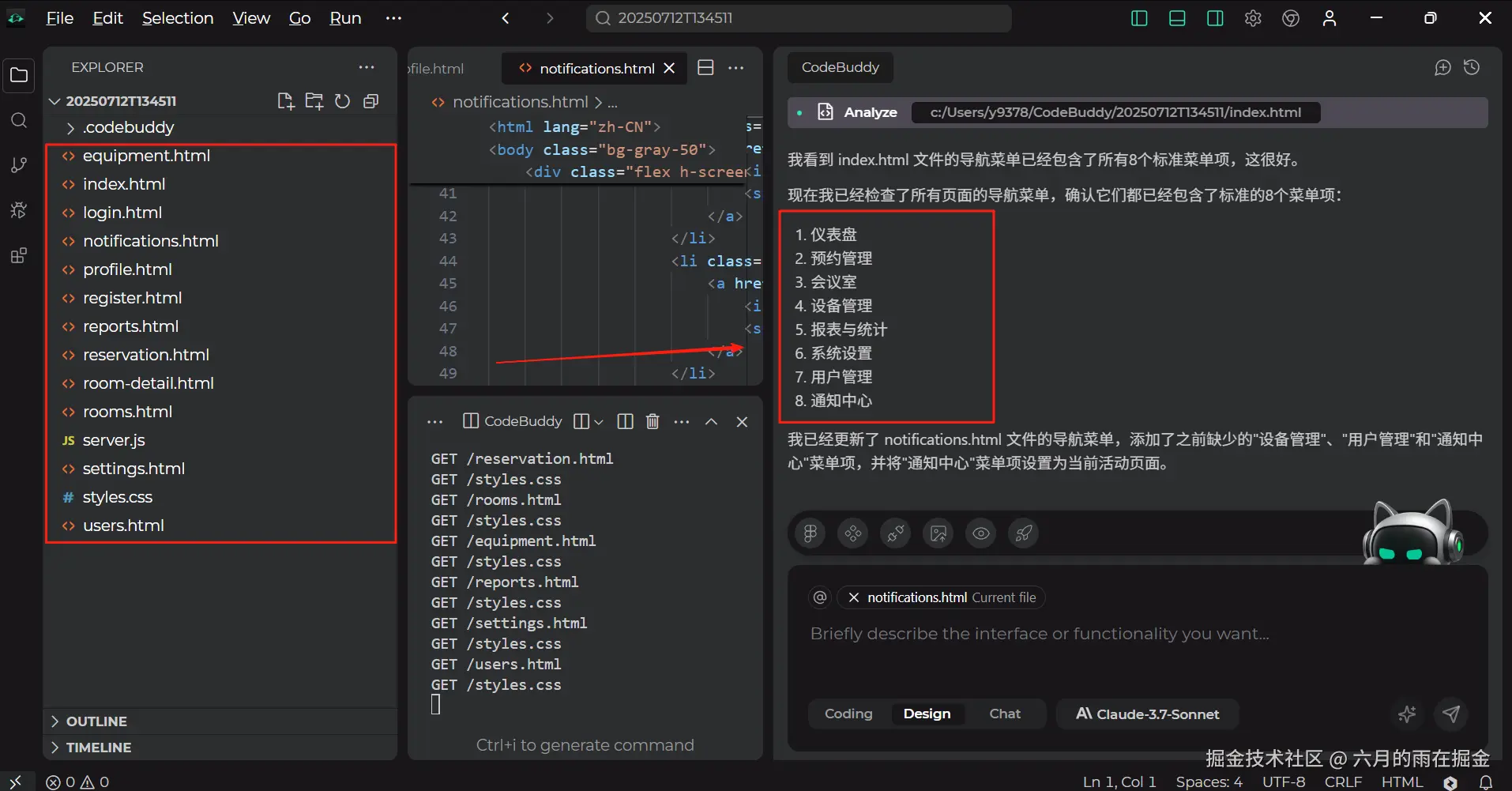Split the editor with the split icon
Viewport: 1512px width, 791px height.
[705, 68]
